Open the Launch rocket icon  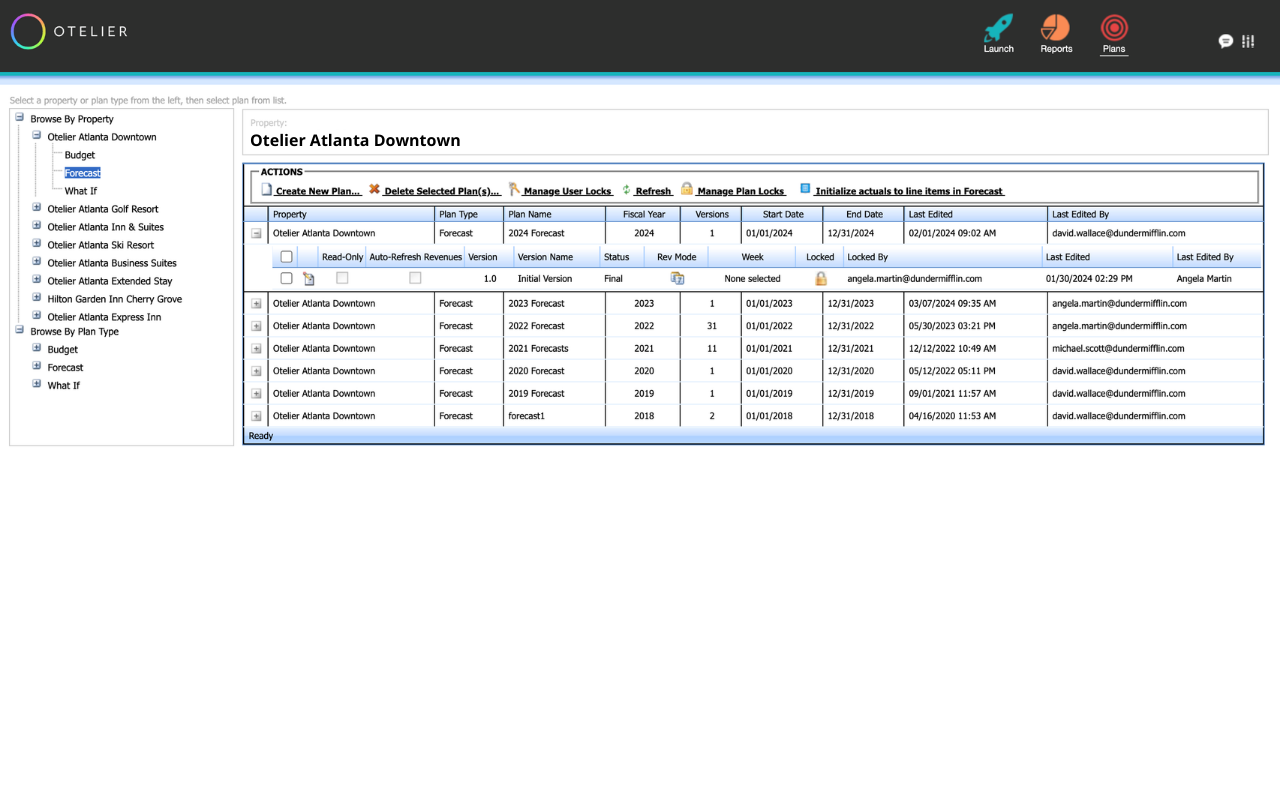click(x=998, y=28)
